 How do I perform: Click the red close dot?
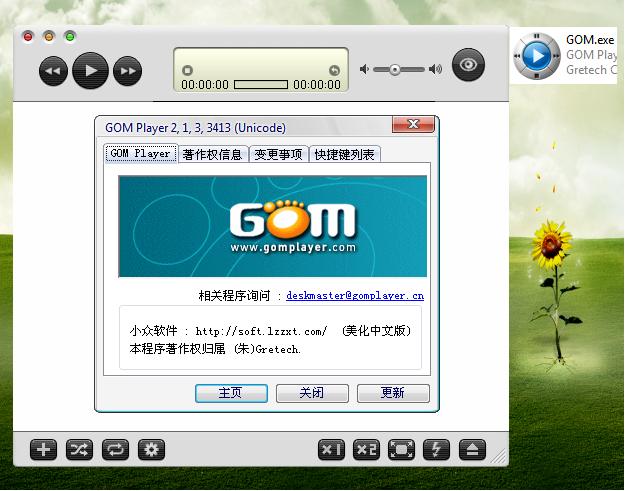point(28,37)
